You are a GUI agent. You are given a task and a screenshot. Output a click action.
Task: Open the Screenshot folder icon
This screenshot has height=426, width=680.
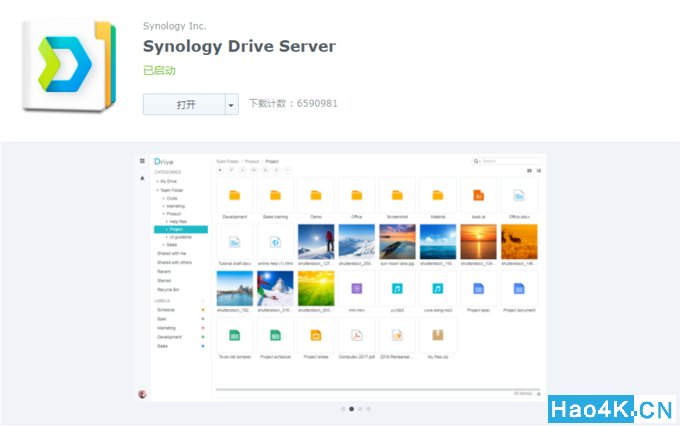click(x=397, y=196)
